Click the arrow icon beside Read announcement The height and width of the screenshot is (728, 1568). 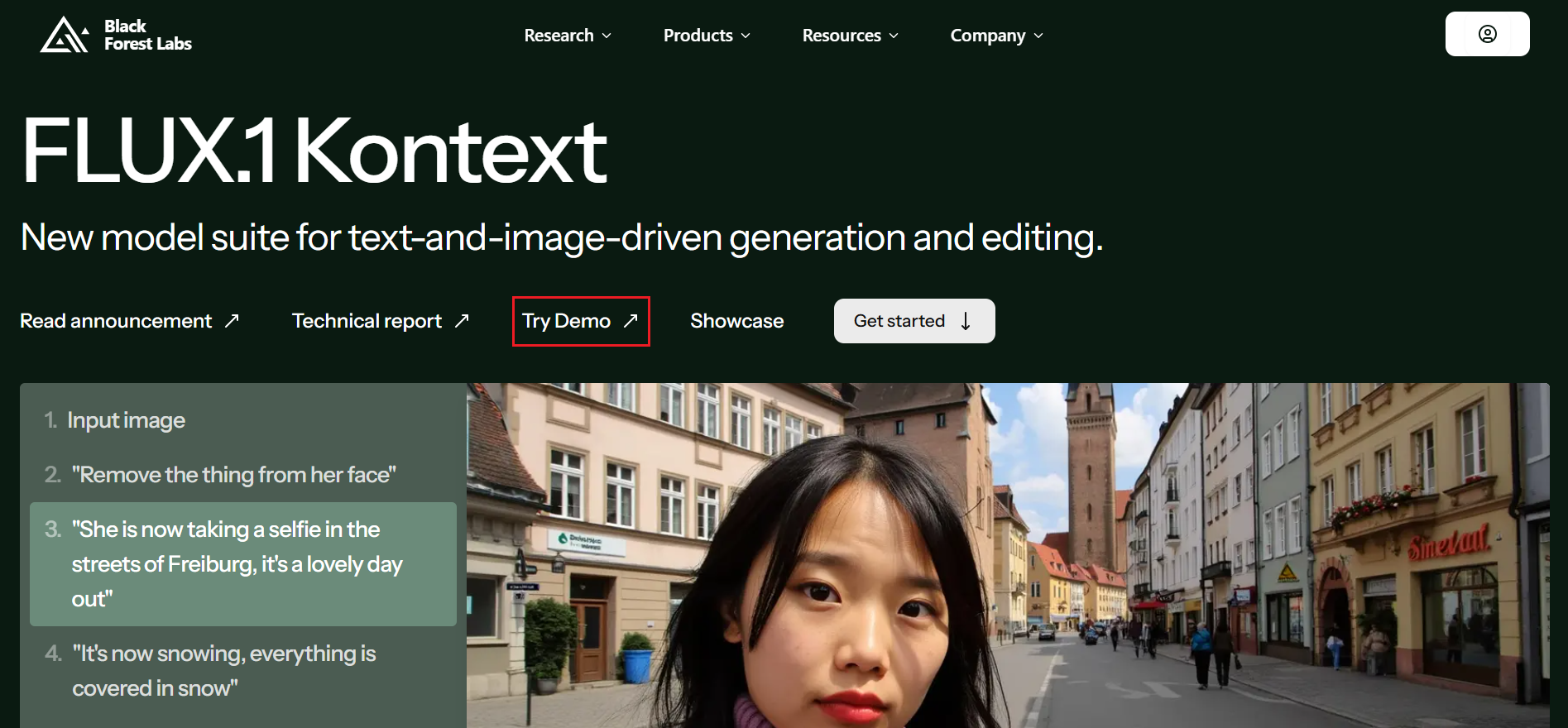(x=232, y=320)
